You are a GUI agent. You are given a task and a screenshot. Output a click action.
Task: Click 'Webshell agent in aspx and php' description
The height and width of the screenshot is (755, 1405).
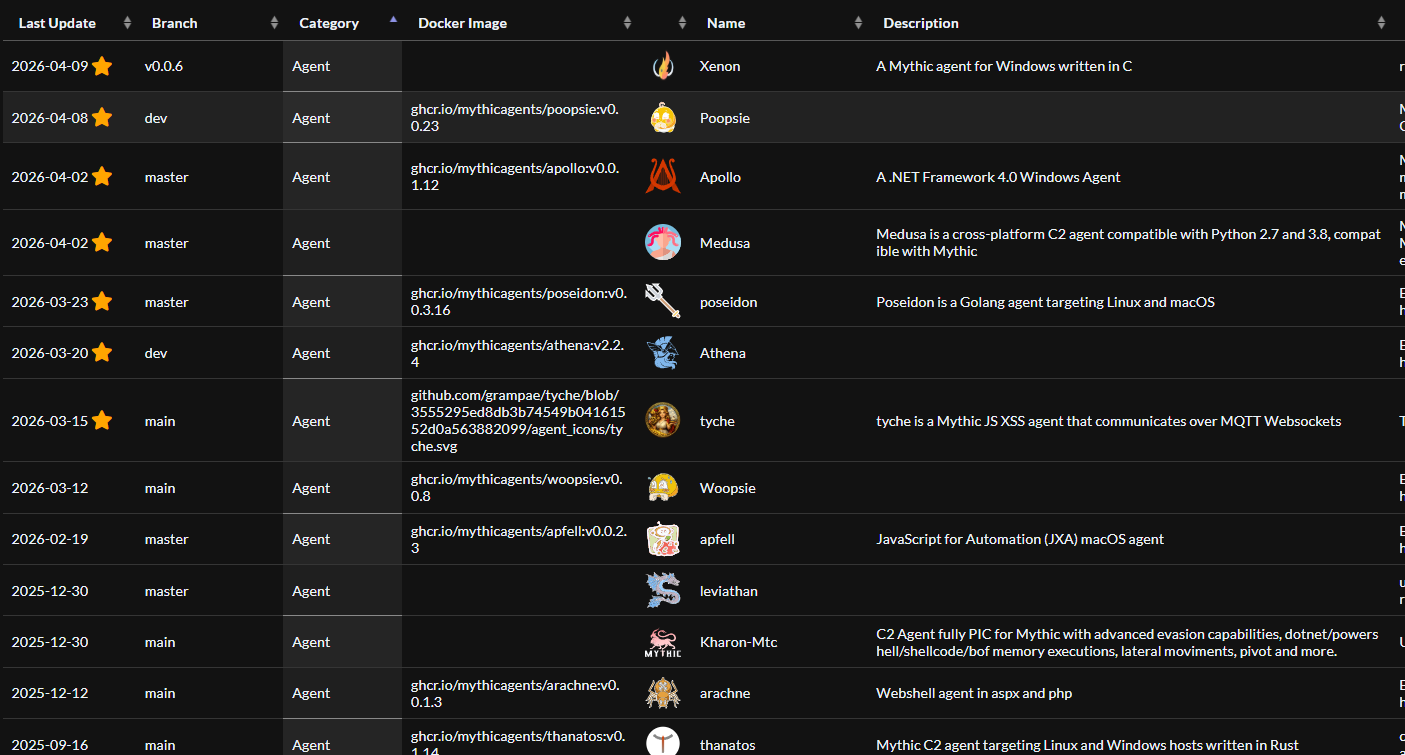(974, 693)
